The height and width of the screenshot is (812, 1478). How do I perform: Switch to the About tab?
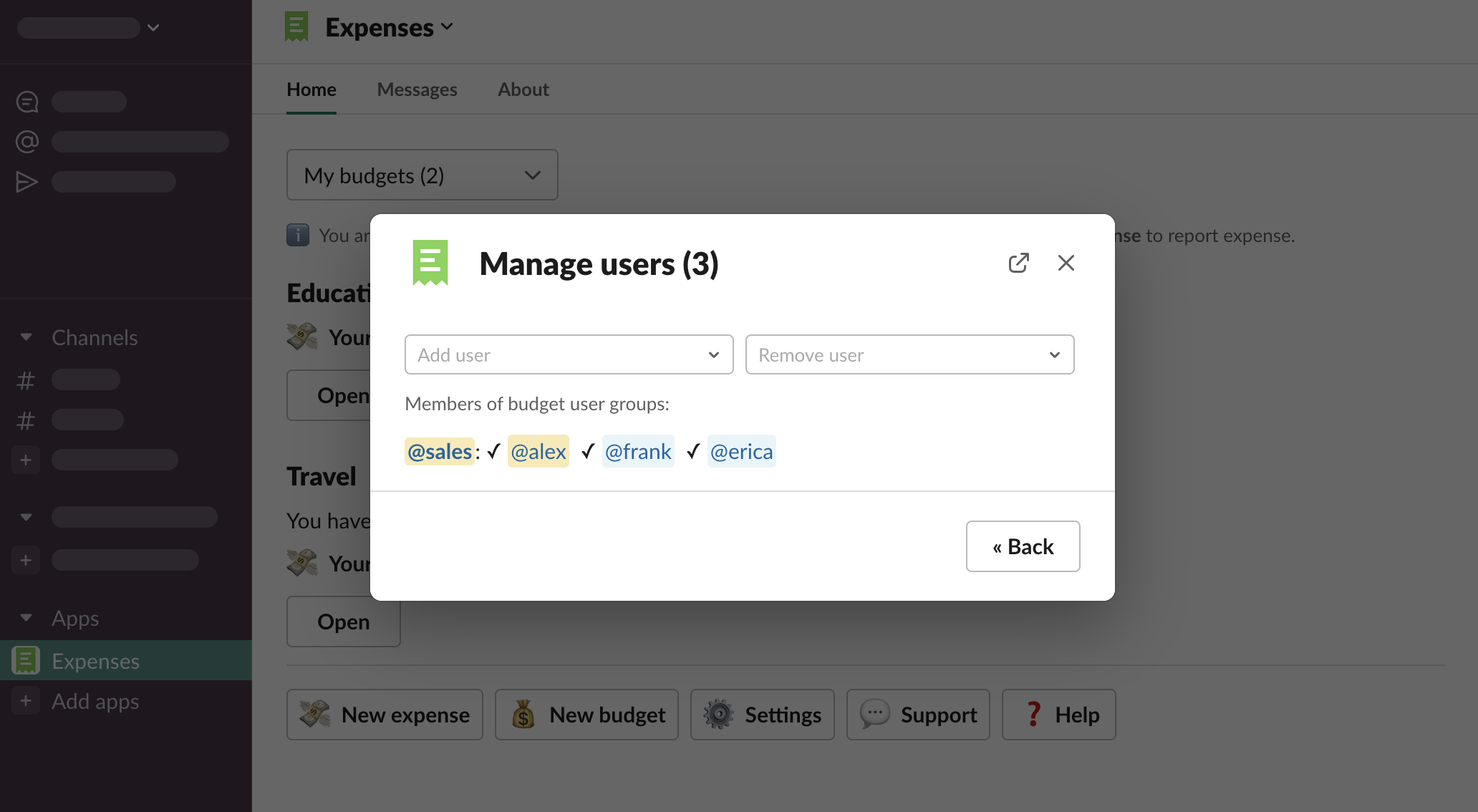[523, 90]
